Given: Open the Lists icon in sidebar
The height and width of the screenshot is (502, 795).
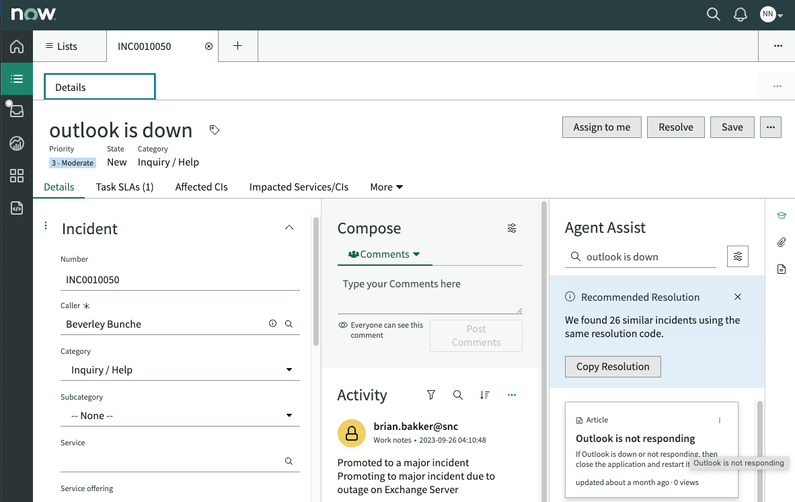Looking at the screenshot, I should (17, 79).
